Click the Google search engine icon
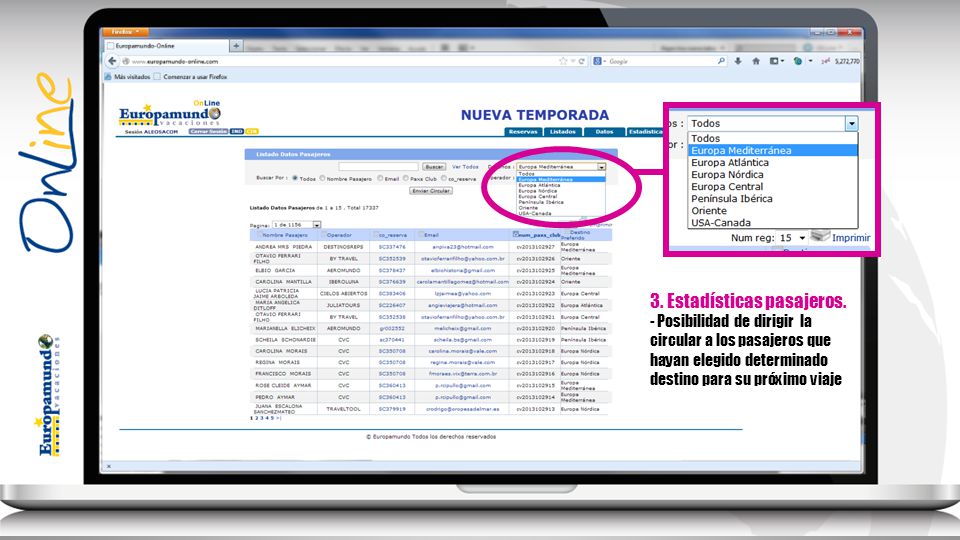This screenshot has width=960, height=540. pos(597,61)
